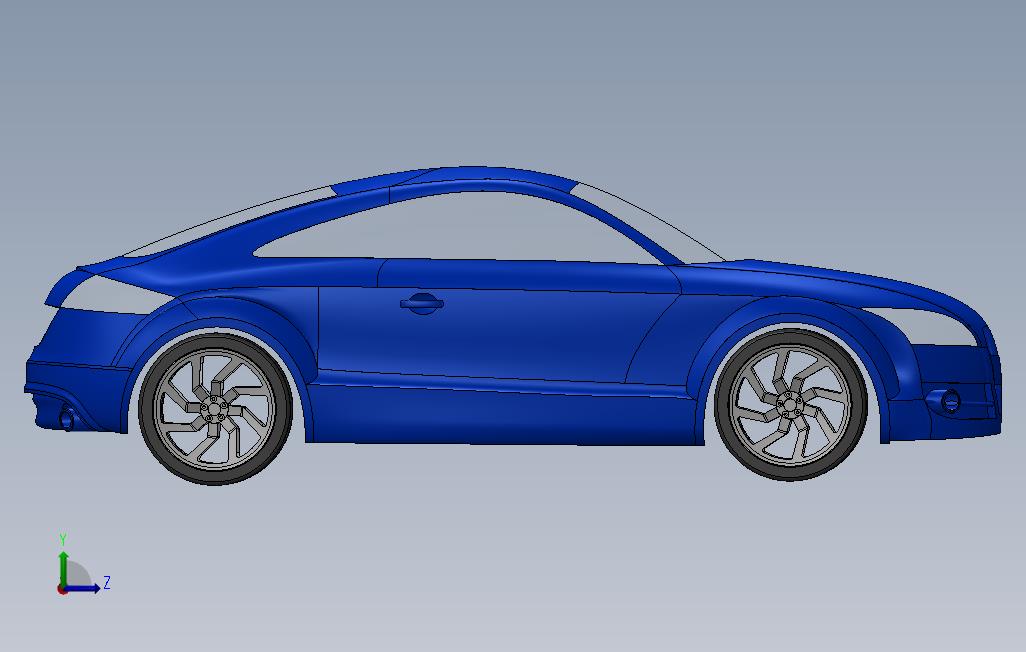Select the door handle on the car

(421, 303)
